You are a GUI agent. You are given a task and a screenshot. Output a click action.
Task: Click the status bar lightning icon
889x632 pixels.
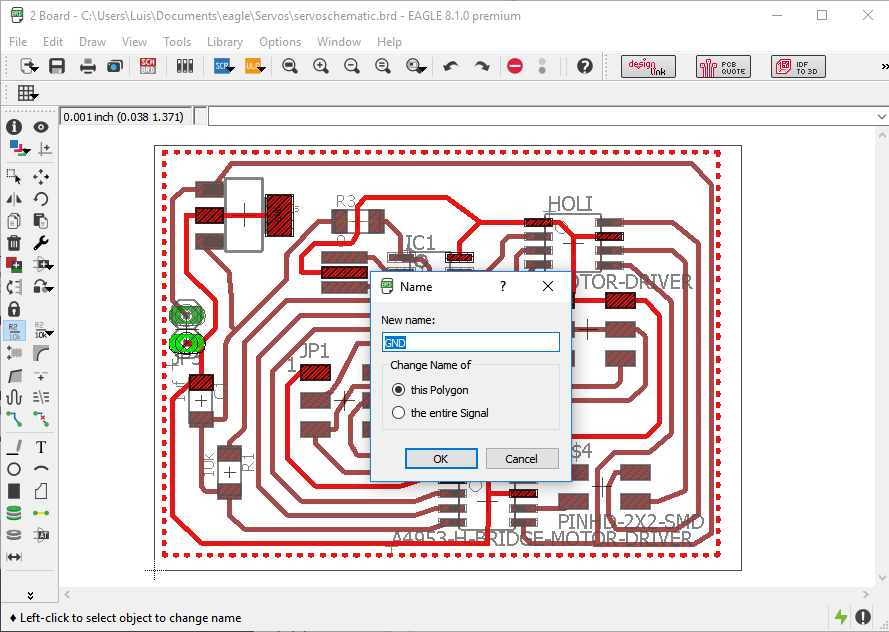841,617
